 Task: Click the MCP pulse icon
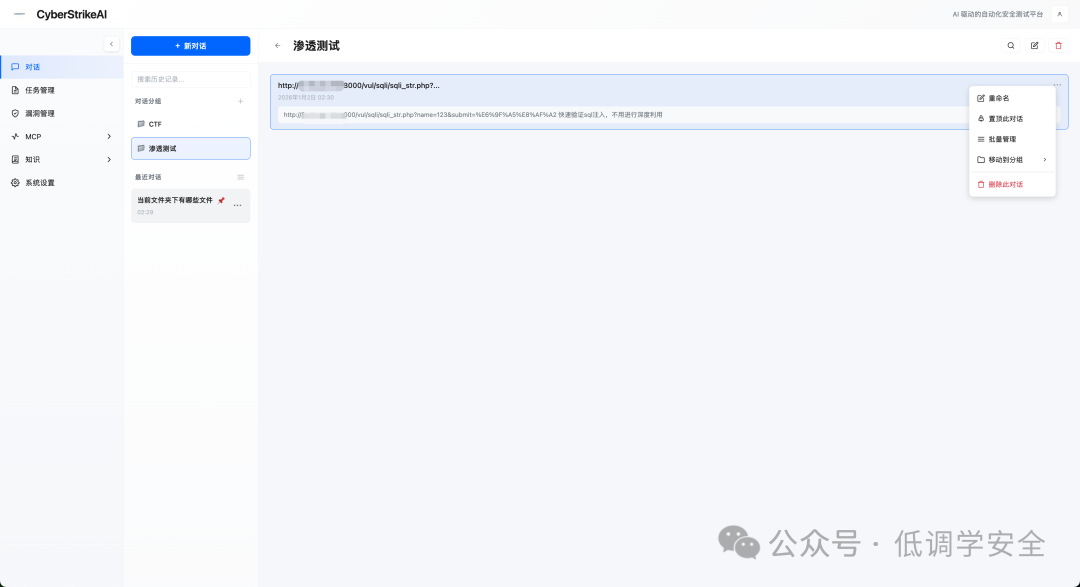click(x=15, y=136)
